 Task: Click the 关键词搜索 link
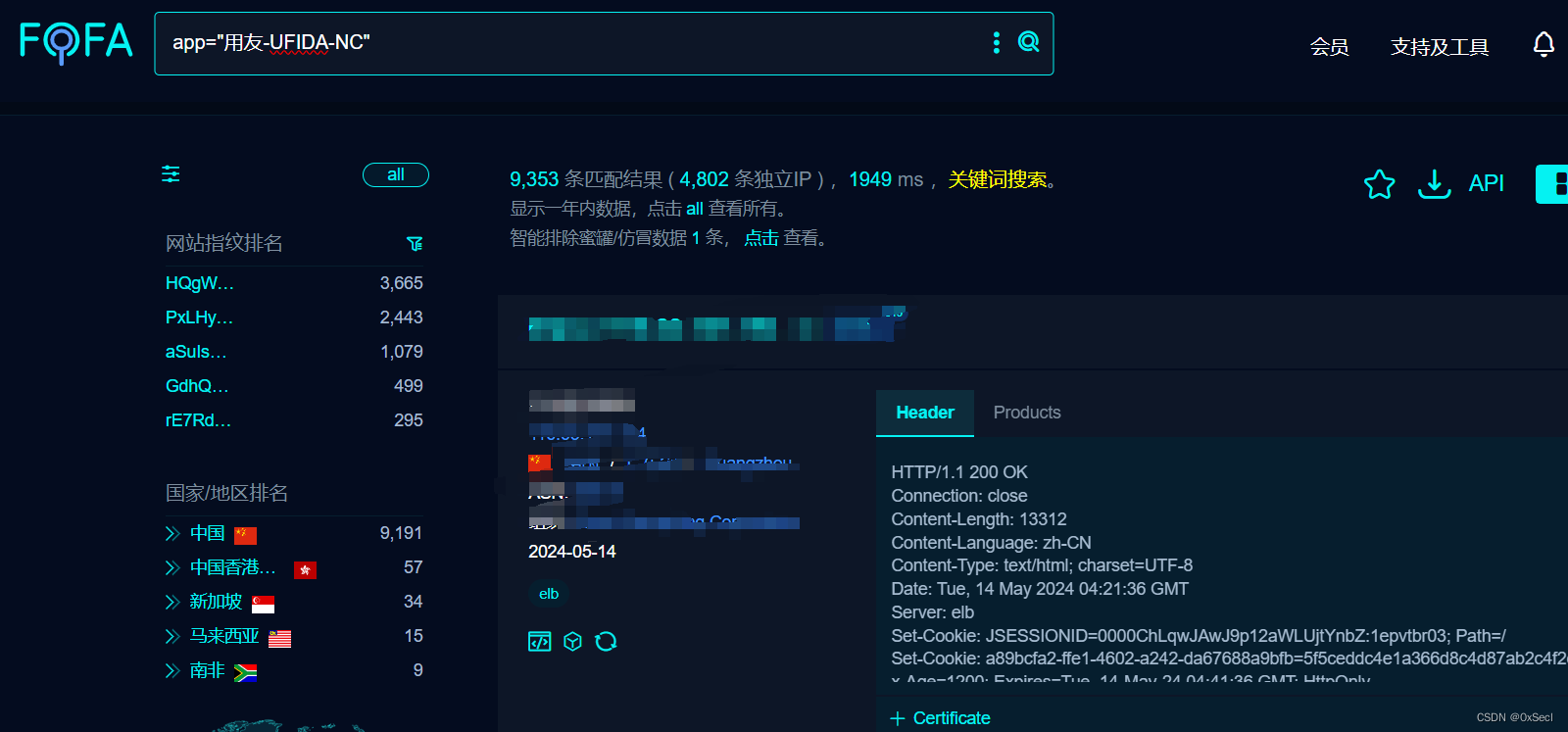(x=998, y=179)
